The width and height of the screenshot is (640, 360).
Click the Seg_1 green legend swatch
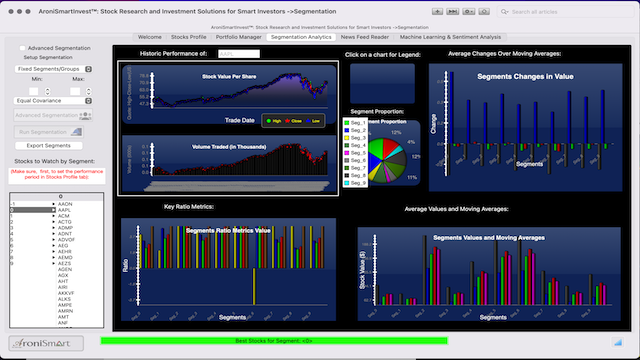pos(347,123)
